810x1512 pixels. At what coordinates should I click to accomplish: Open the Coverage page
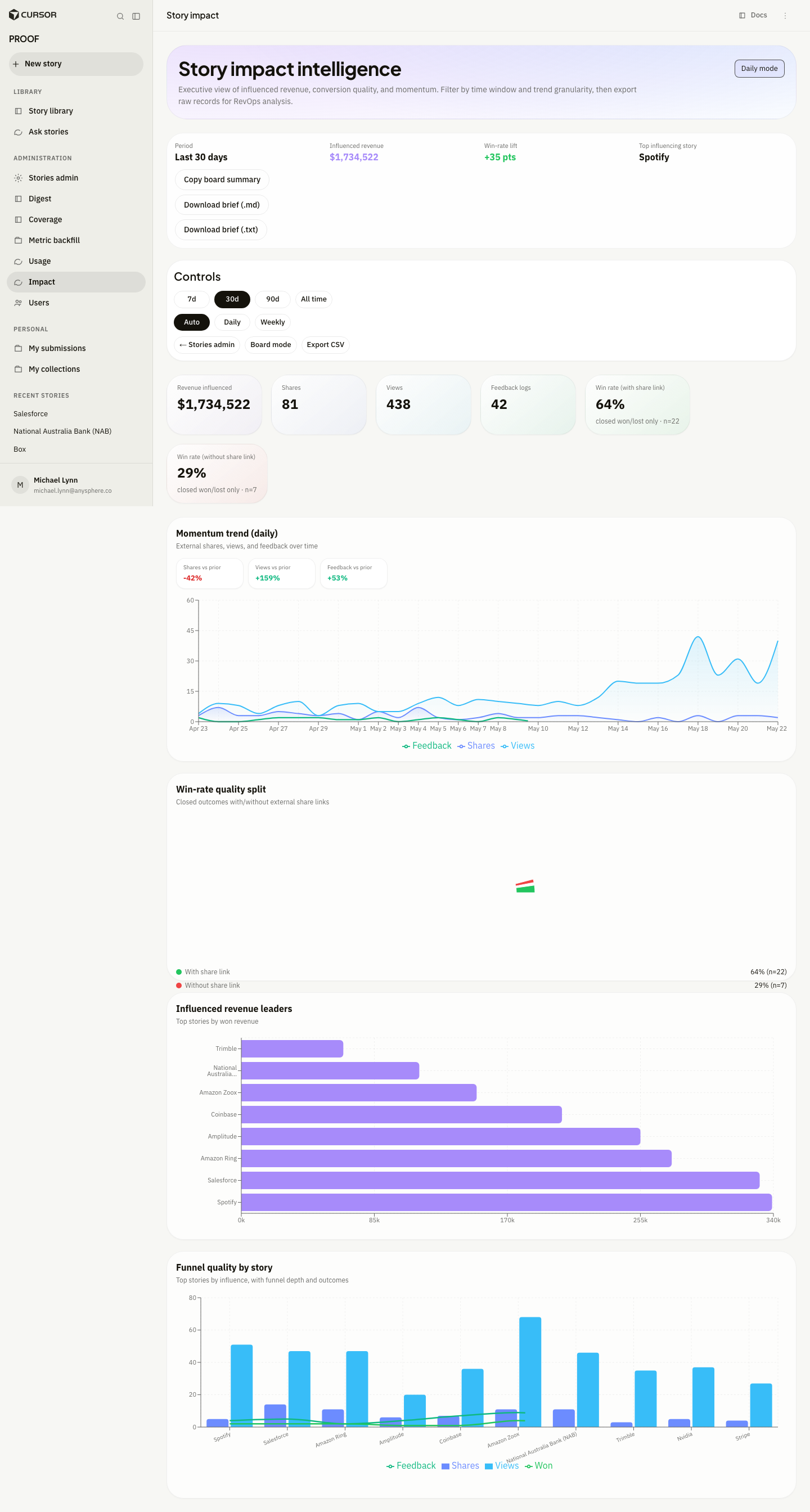click(76, 219)
